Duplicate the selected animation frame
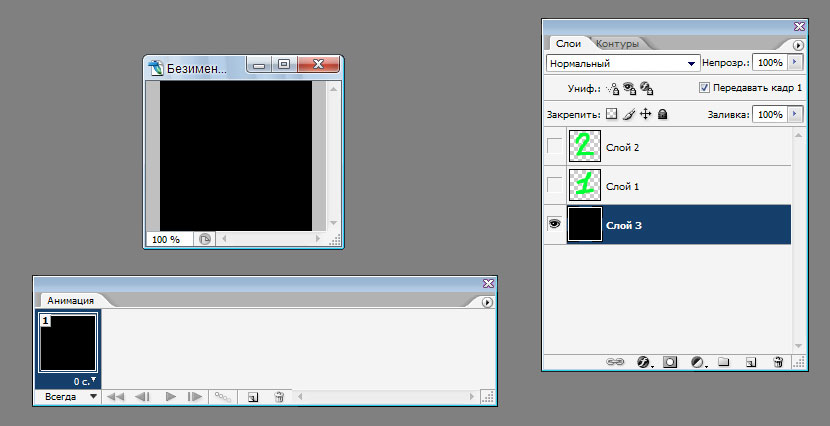830x426 pixels. coord(253,397)
